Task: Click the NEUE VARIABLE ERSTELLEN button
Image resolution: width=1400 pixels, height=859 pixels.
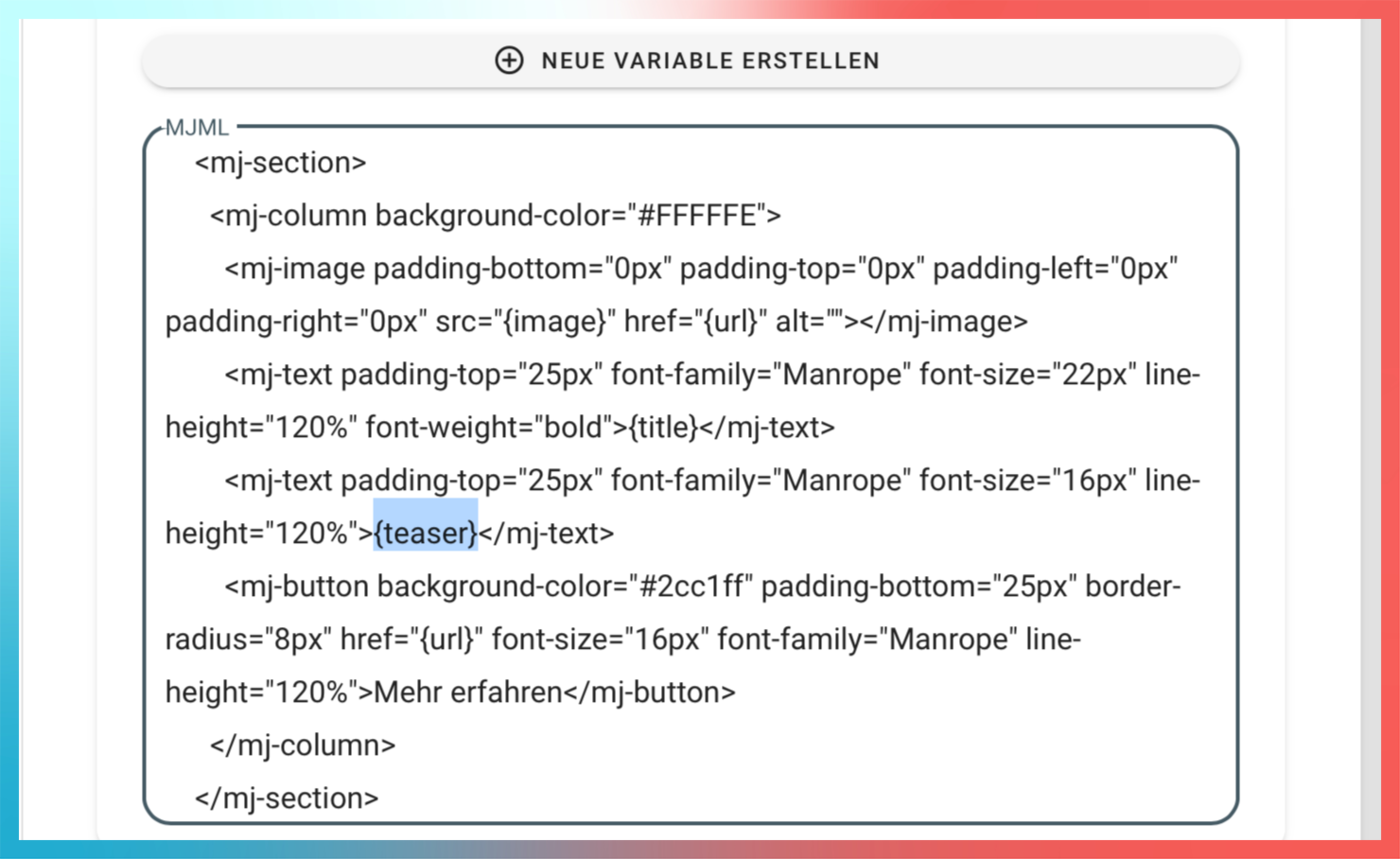Action: 690,61
